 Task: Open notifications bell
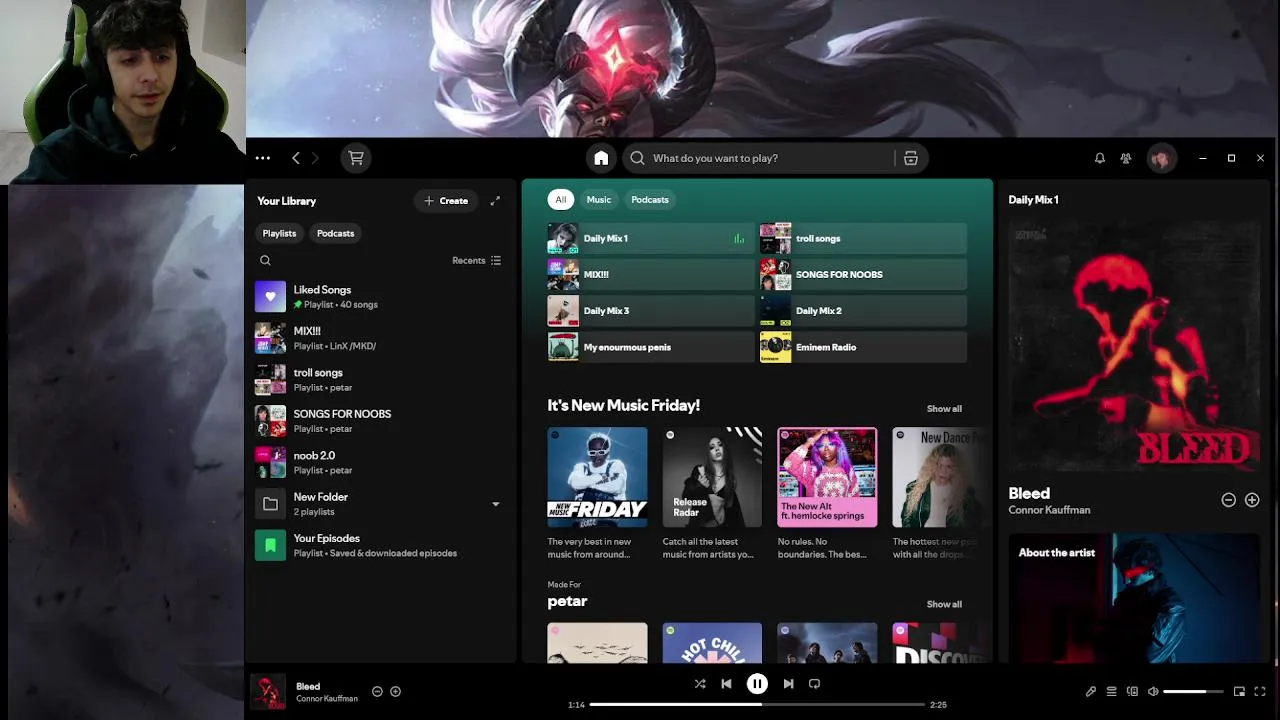[1099, 158]
